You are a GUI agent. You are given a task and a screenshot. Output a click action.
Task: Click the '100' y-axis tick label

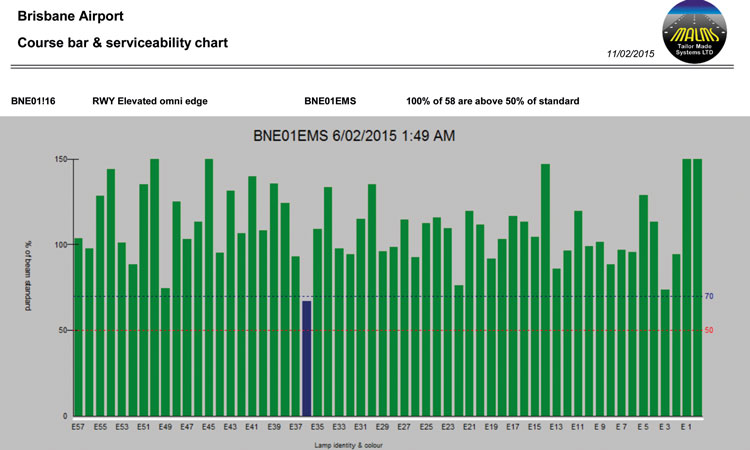tap(59, 245)
